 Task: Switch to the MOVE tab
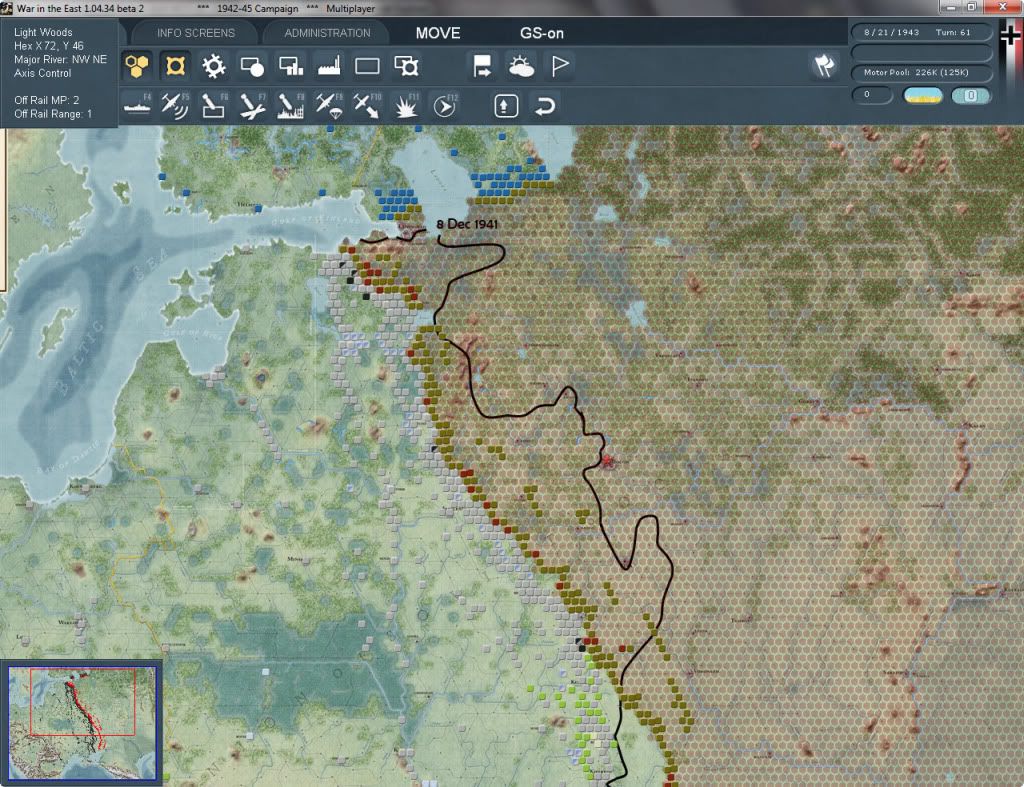coord(438,33)
